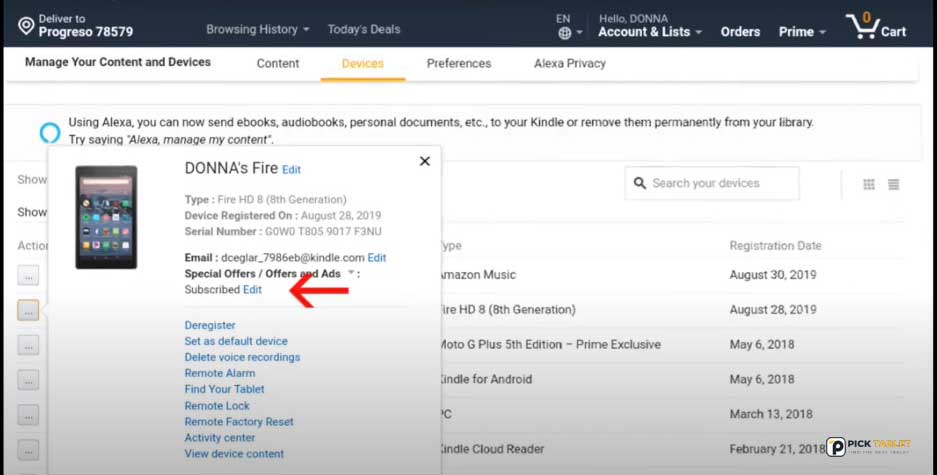Click the August 30, 2019 date cell
Screen dimensions: 937x475
(x=773, y=275)
